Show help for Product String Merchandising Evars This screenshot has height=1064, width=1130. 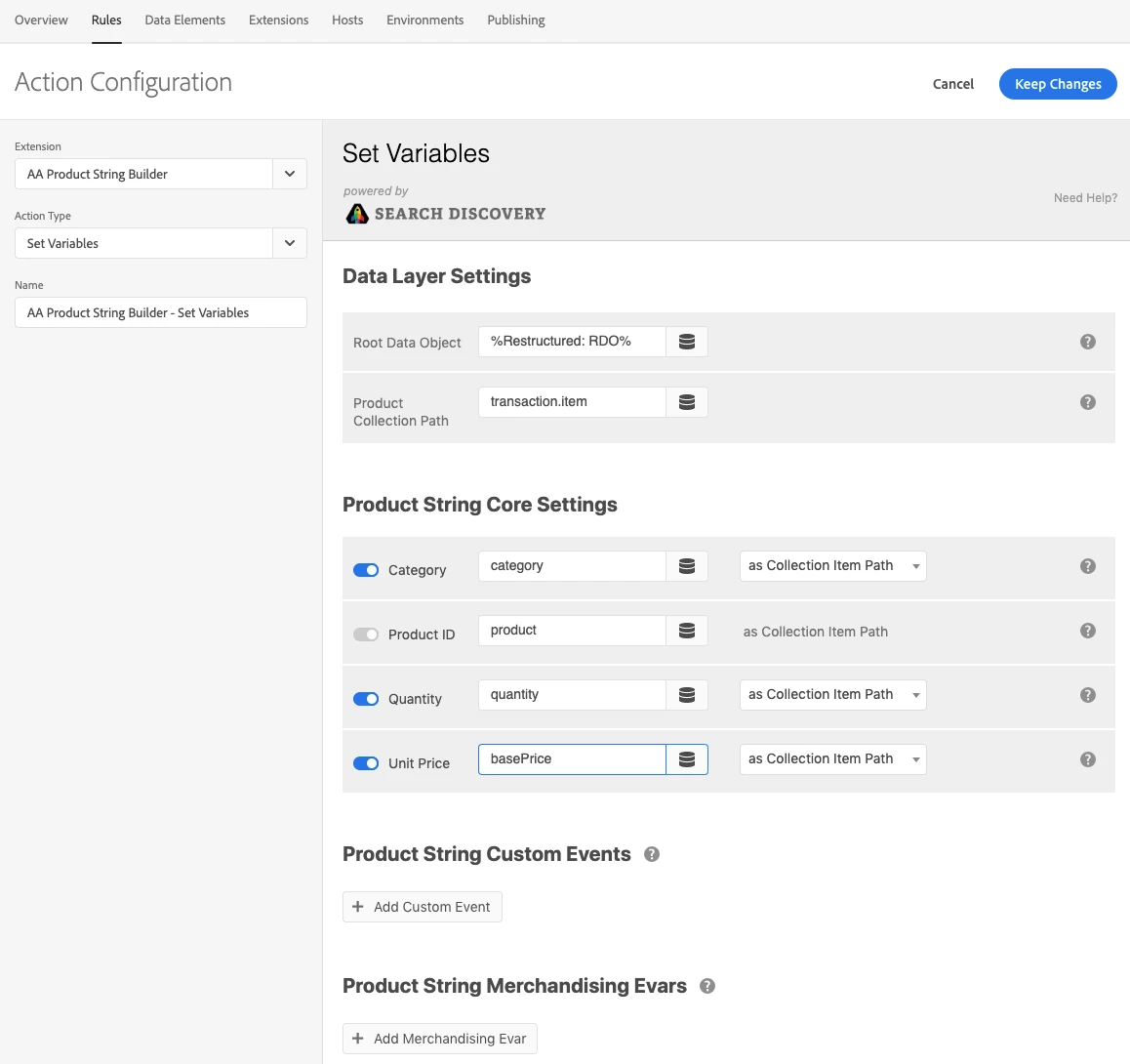pos(707,986)
